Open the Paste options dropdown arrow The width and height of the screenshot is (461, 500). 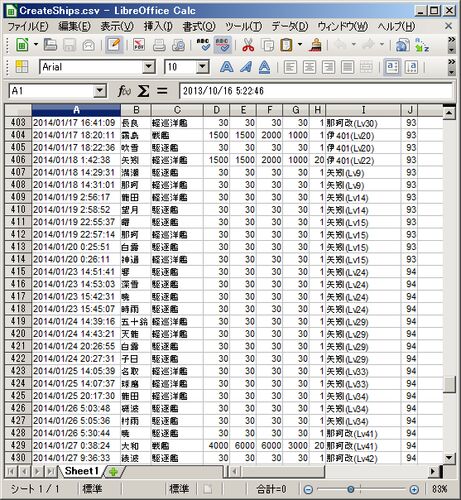300,44
